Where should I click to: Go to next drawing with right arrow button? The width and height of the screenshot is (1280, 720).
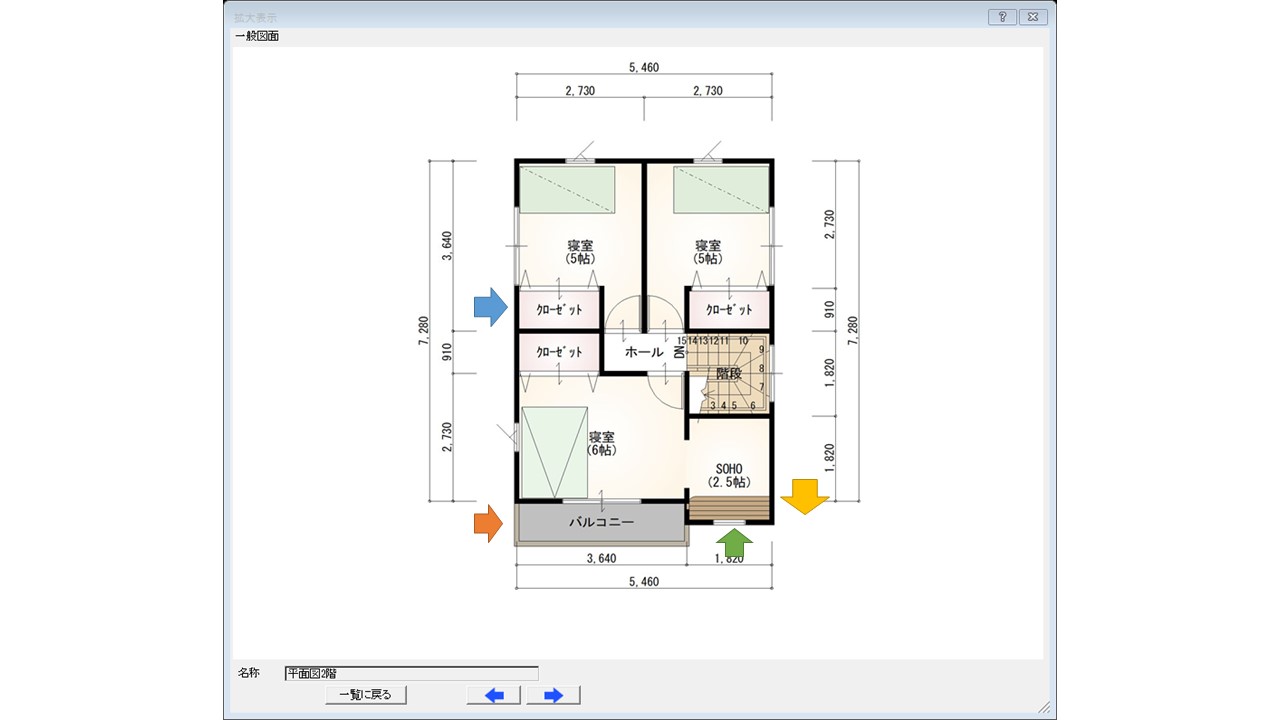pos(553,695)
